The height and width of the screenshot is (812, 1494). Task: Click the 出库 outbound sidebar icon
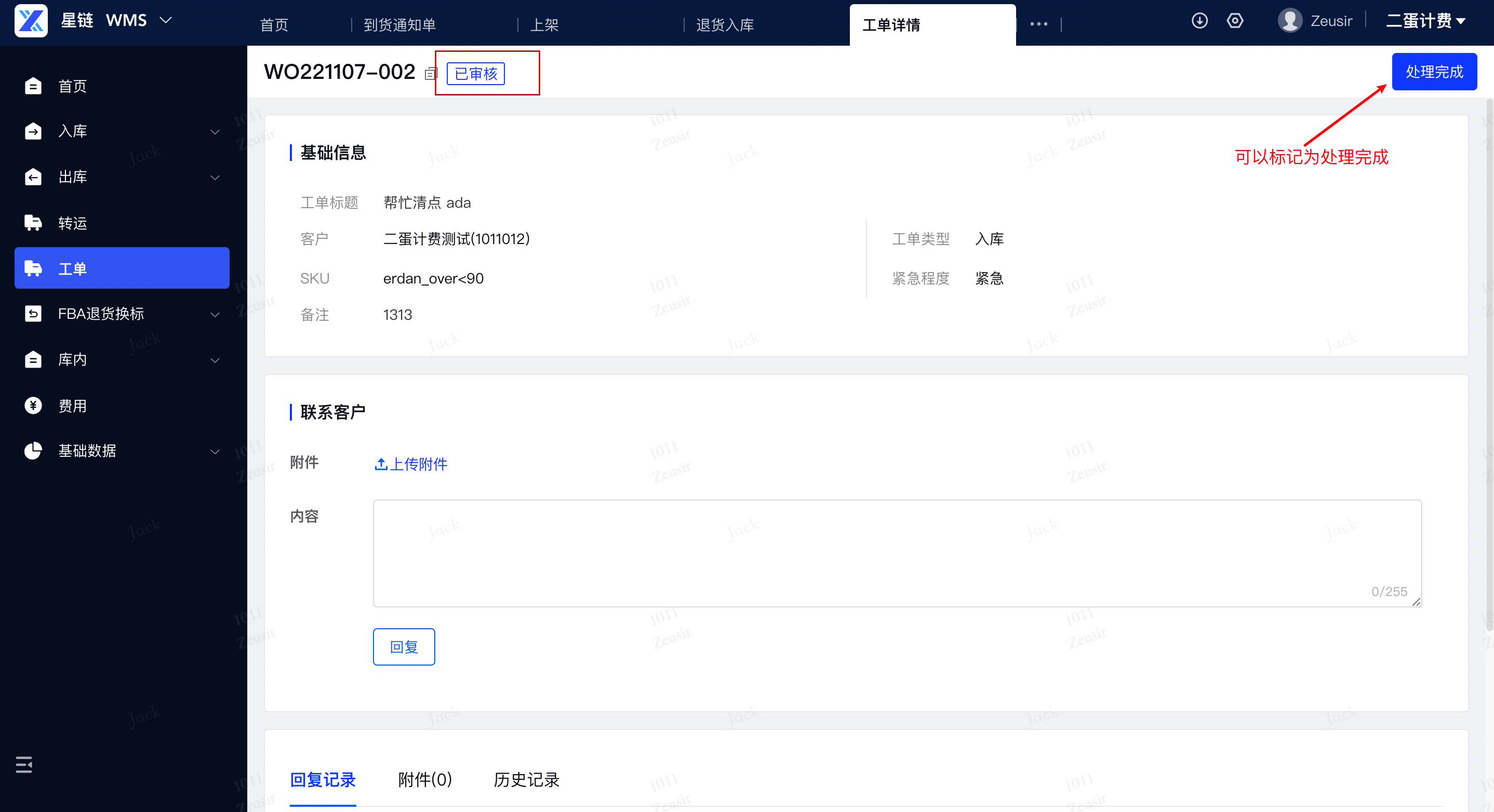point(33,177)
